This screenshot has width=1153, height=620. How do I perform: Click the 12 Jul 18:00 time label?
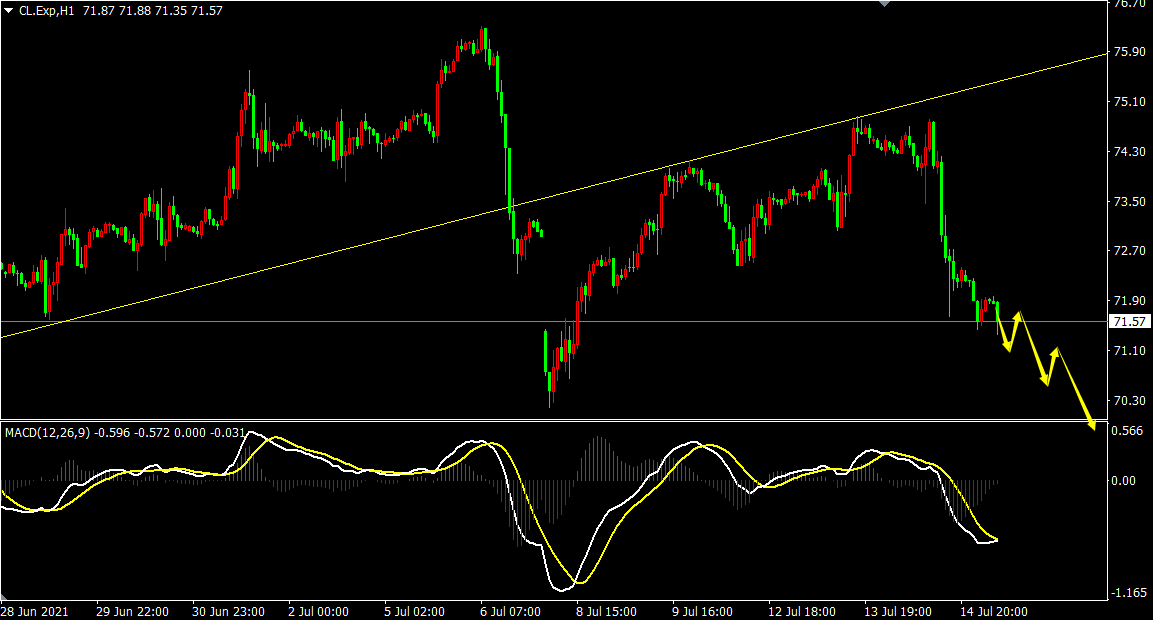coord(802,612)
